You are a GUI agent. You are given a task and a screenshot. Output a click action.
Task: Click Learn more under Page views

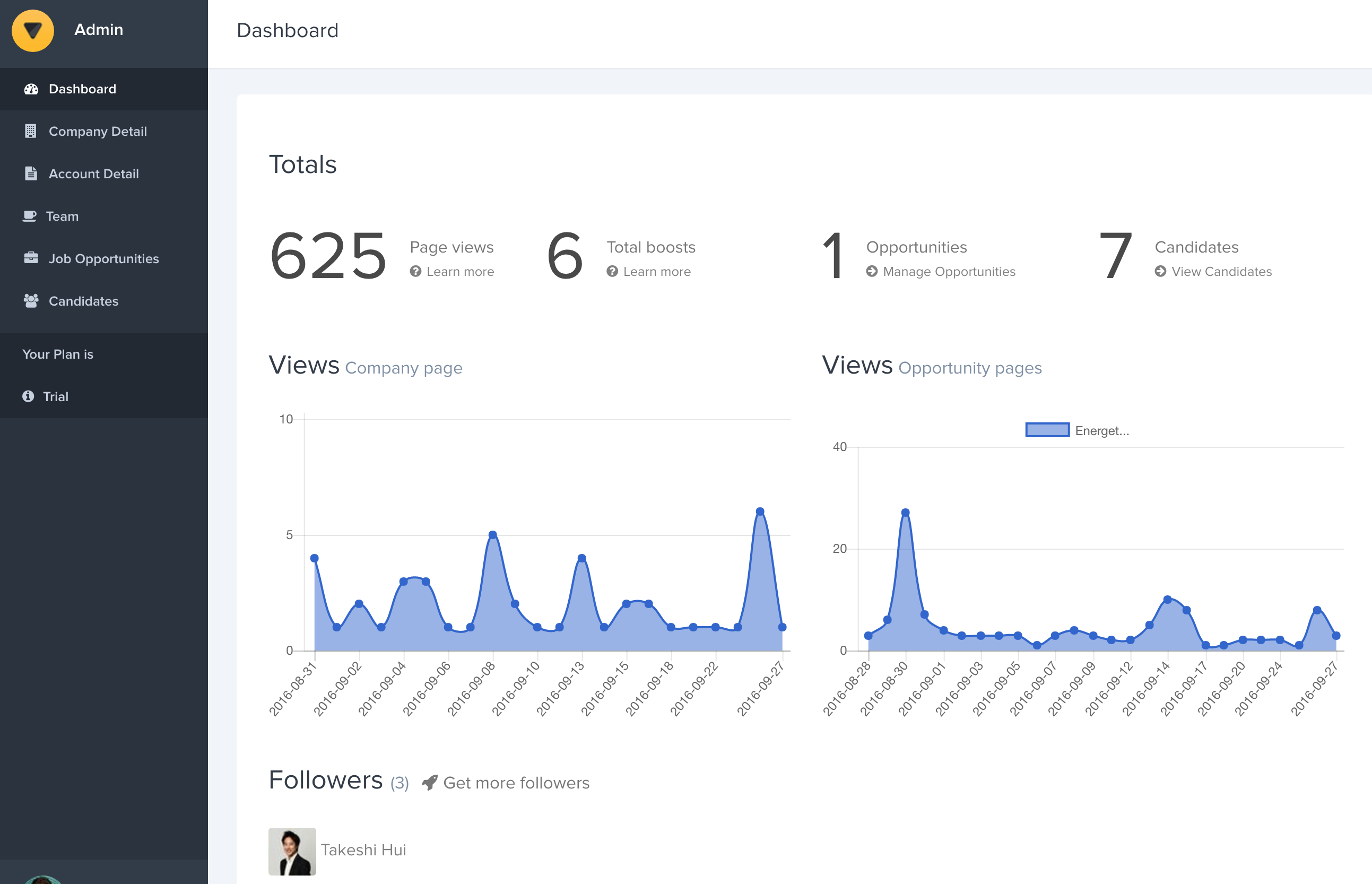(x=459, y=272)
